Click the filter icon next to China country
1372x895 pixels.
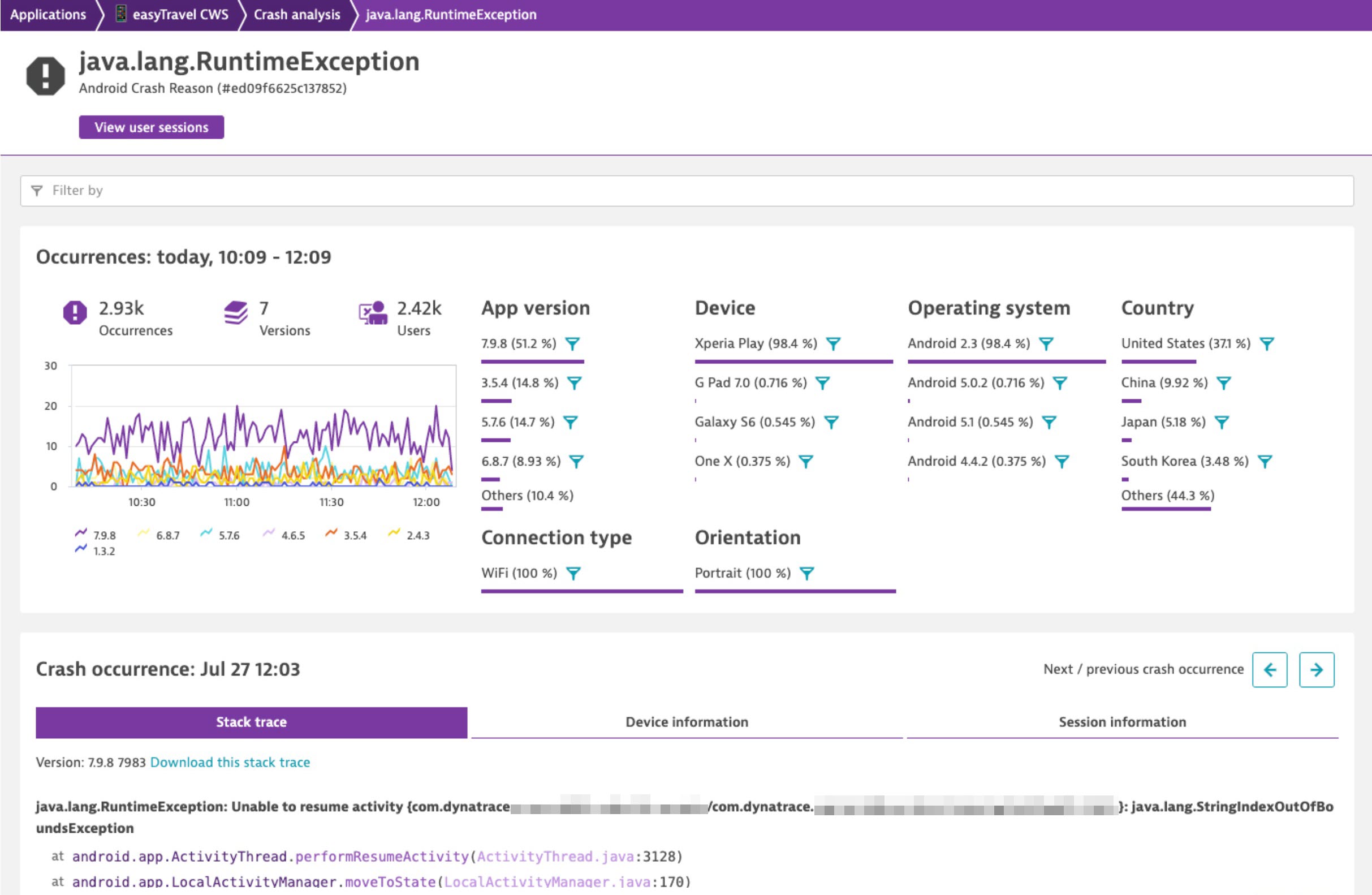[1223, 382]
